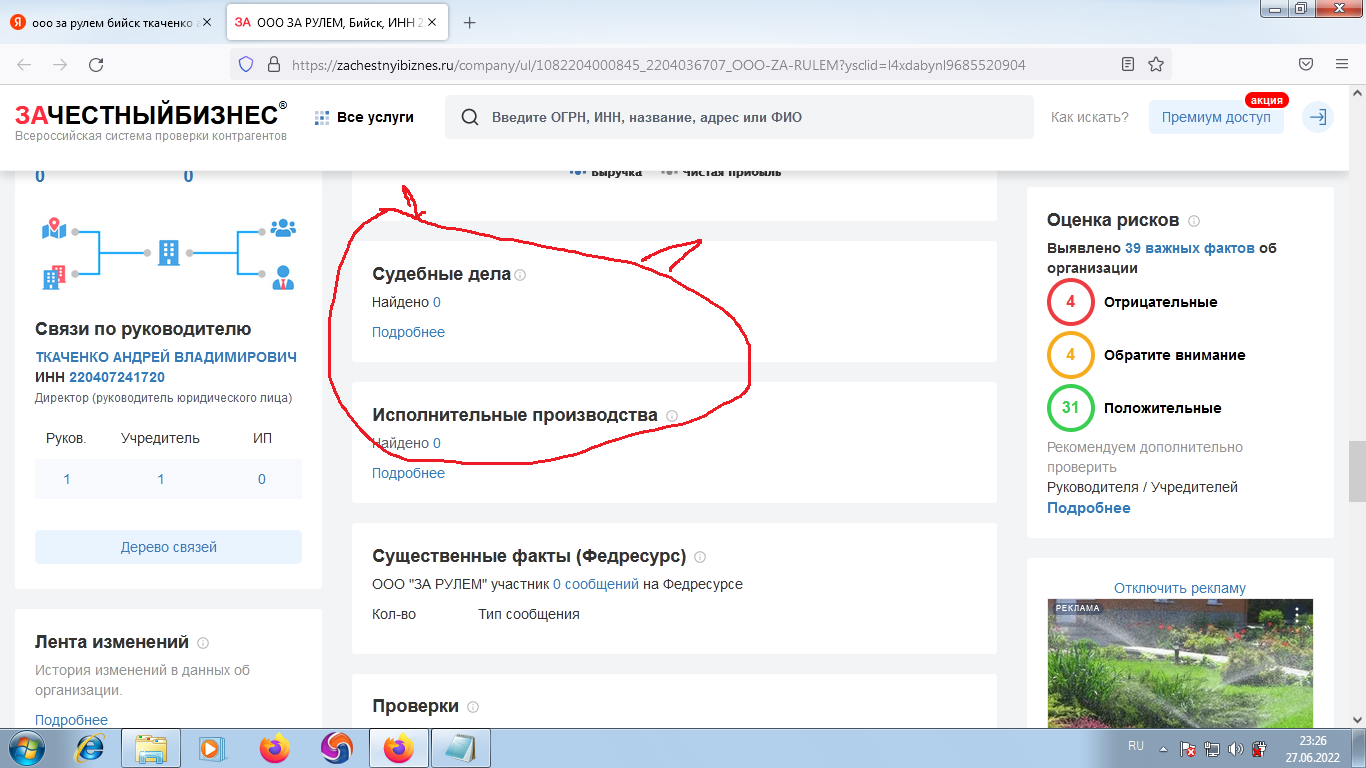Open the "Все услуги" services grid icon
Image resolution: width=1366 pixels, height=768 pixels.
tap(320, 117)
